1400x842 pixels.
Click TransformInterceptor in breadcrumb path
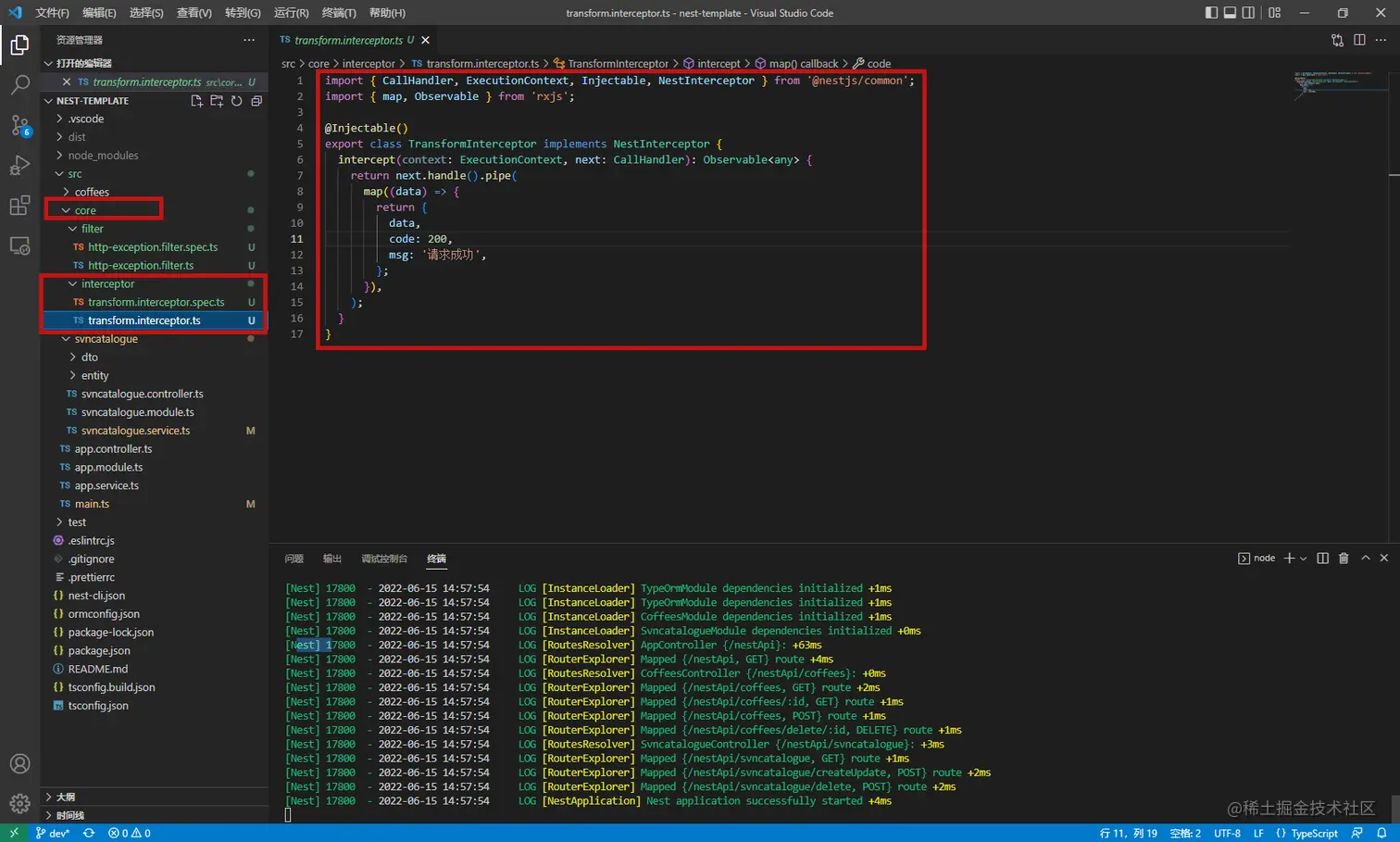pyautogui.click(x=618, y=64)
